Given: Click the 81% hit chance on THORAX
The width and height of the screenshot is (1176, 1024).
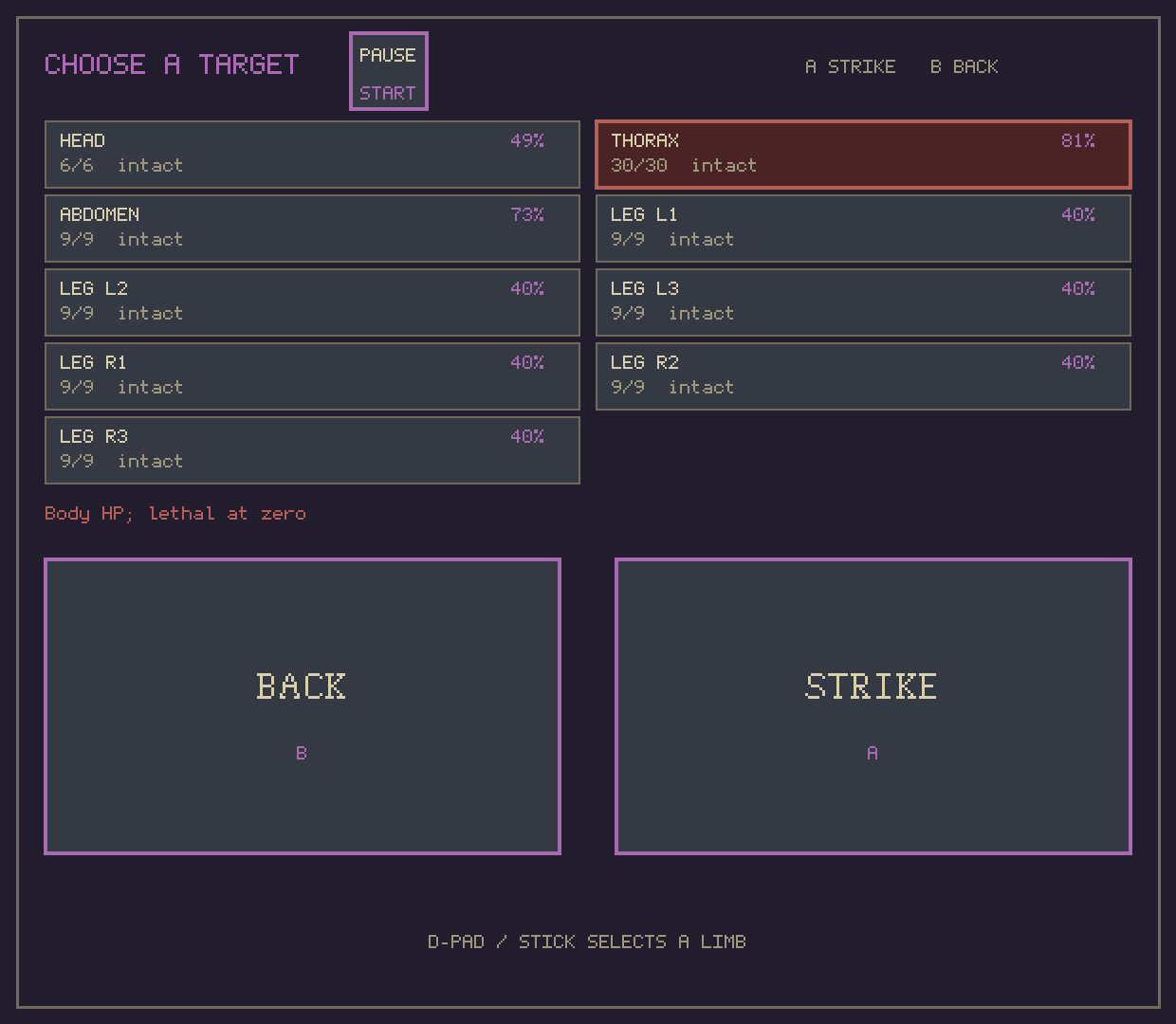Looking at the screenshot, I should point(1078,140).
